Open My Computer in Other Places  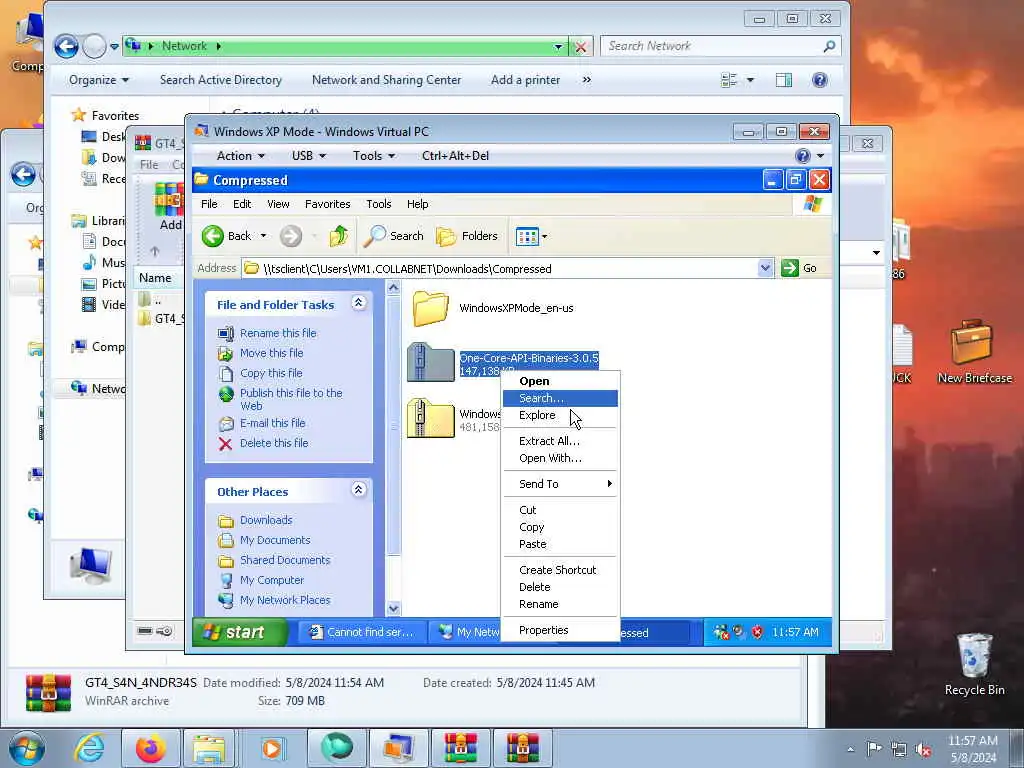pyautogui.click(x=272, y=580)
